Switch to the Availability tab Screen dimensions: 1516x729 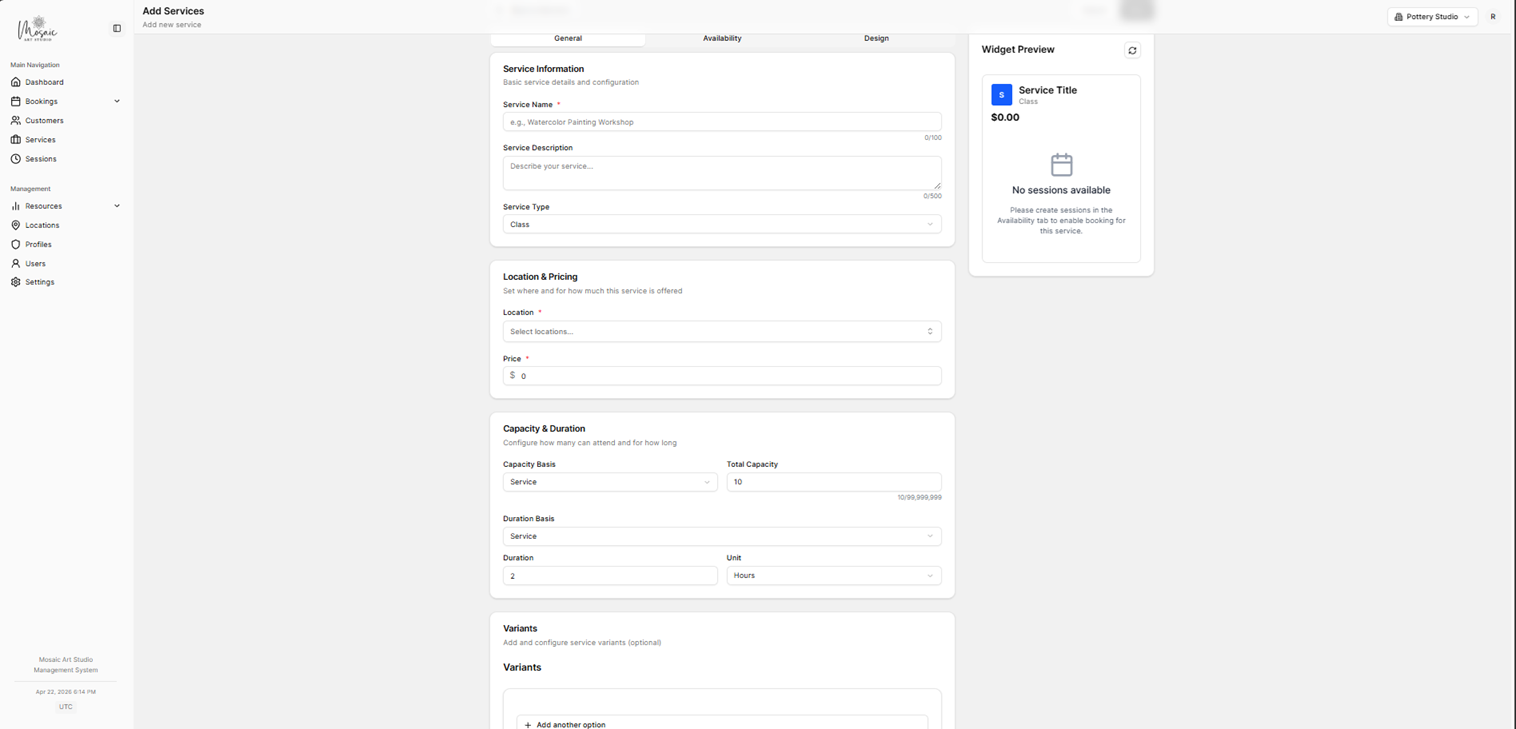722,38
